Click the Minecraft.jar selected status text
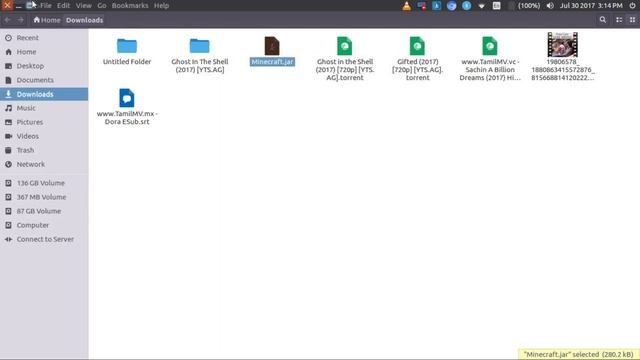This screenshot has width=640, height=360. [578, 354]
